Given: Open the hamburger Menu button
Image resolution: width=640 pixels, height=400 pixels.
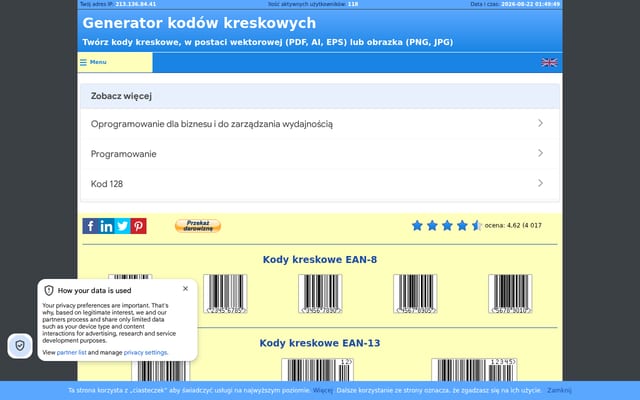Looking at the screenshot, I should pyautogui.click(x=115, y=62).
